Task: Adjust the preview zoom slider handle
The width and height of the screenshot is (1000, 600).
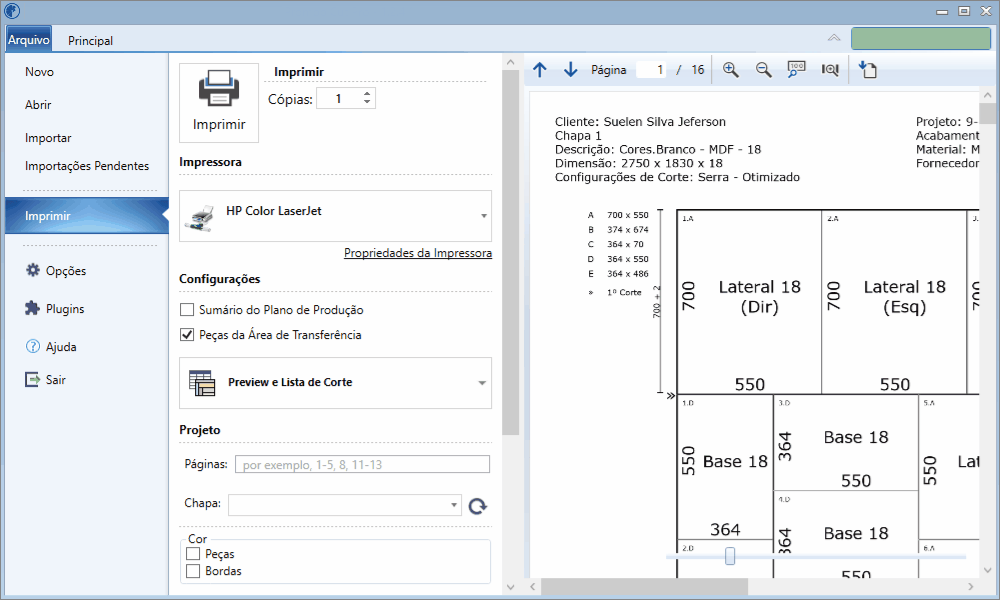Action: tap(730, 556)
